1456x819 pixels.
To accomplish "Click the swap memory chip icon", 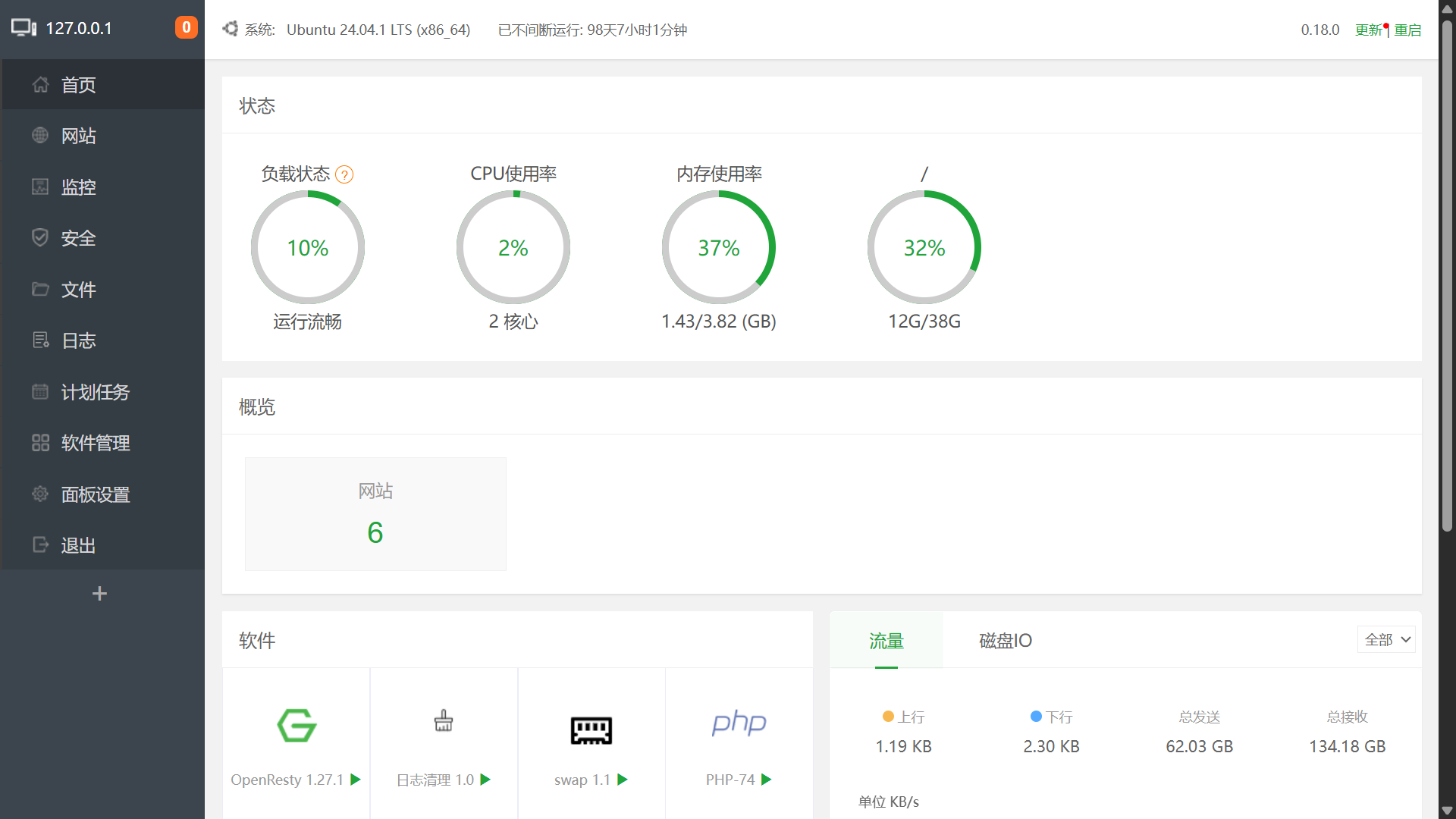I will (591, 730).
